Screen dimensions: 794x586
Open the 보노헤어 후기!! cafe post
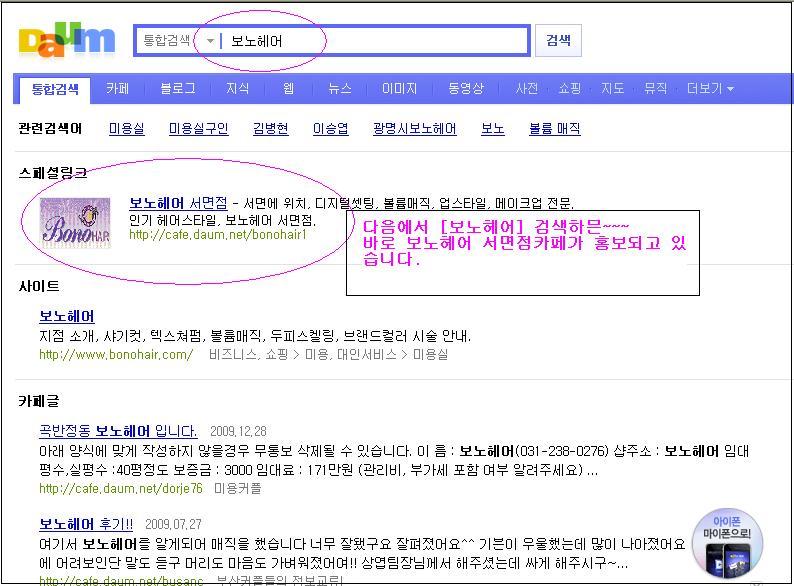click(x=86, y=524)
